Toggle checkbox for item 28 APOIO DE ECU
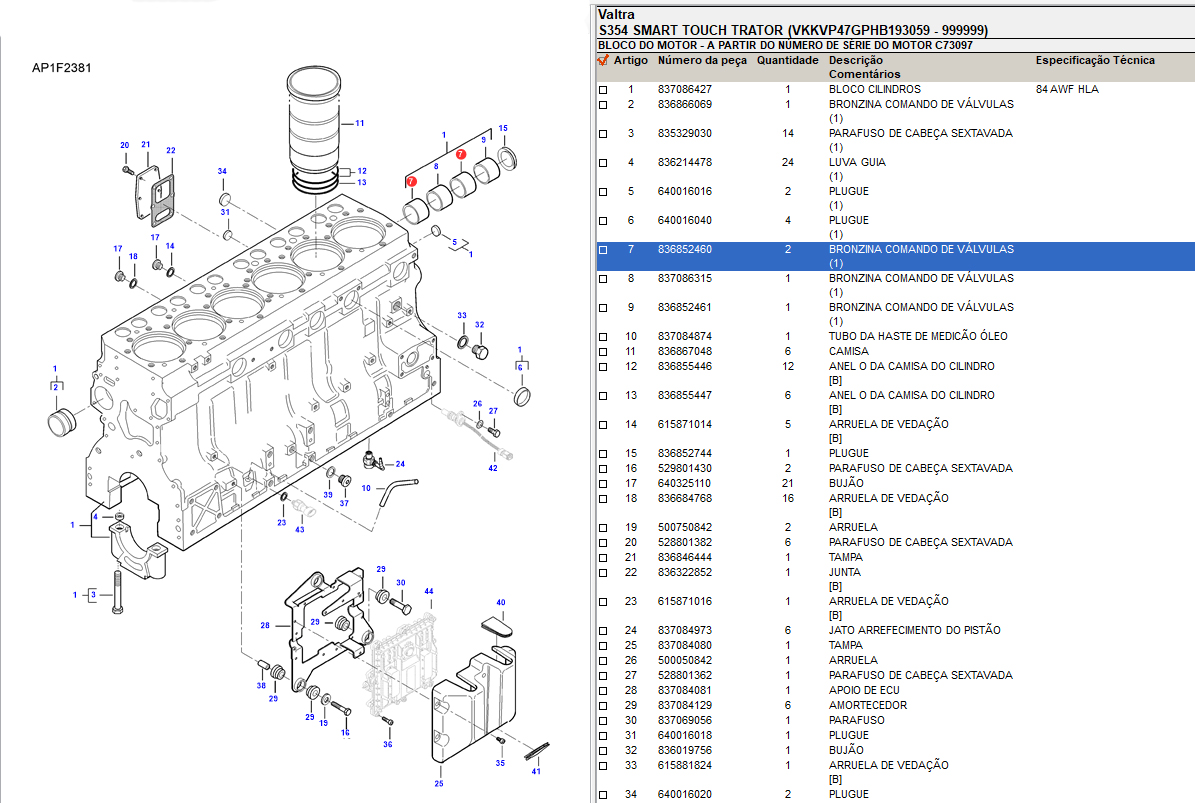 pyautogui.click(x=603, y=691)
